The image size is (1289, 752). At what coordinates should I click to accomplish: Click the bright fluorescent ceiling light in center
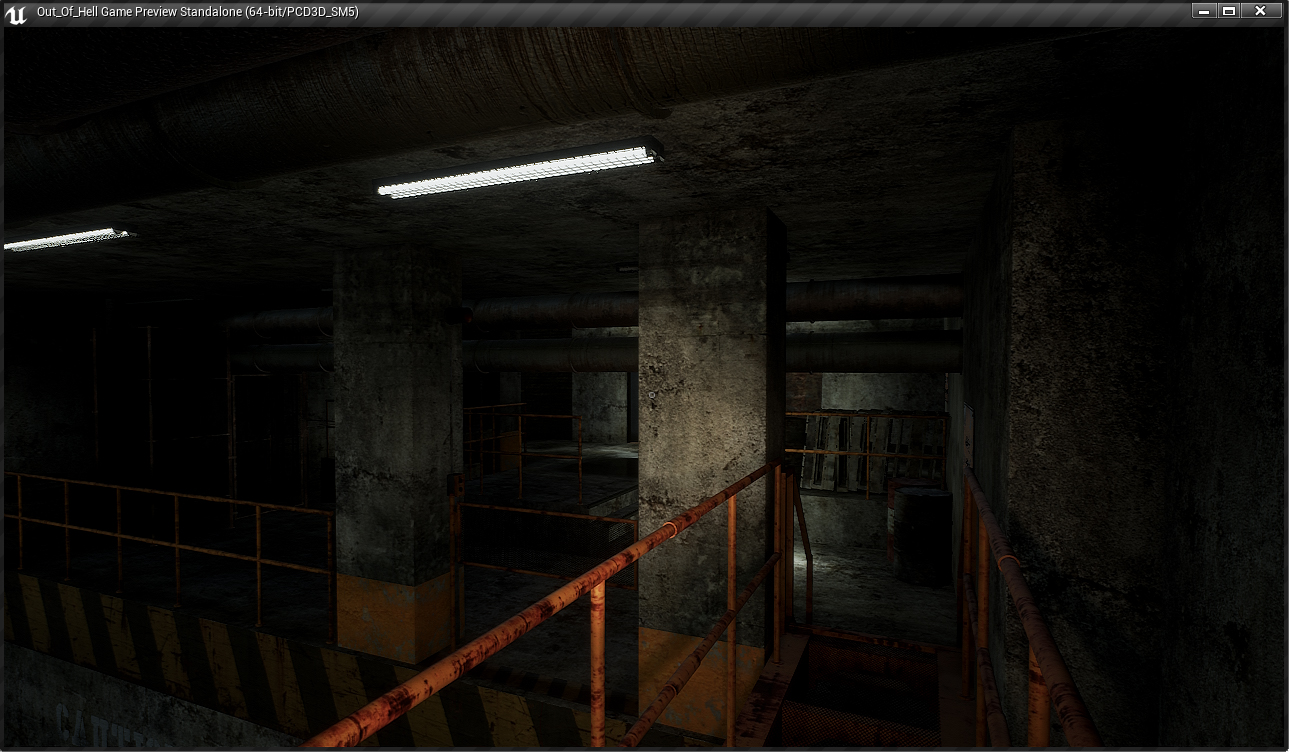pos(520,171)
